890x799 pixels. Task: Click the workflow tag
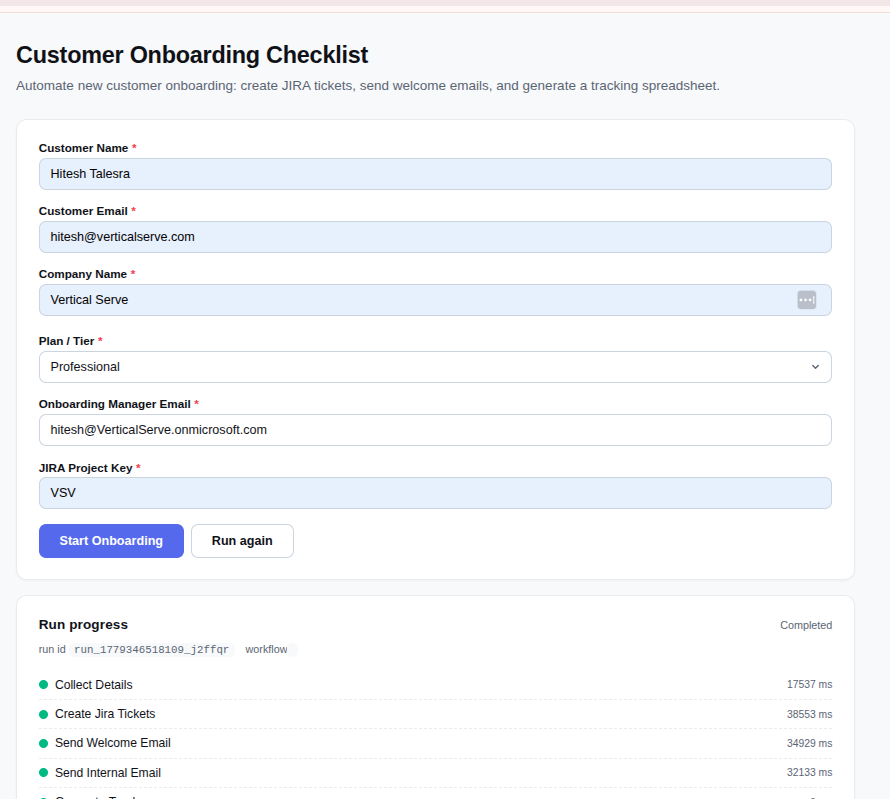coord(266,649)
